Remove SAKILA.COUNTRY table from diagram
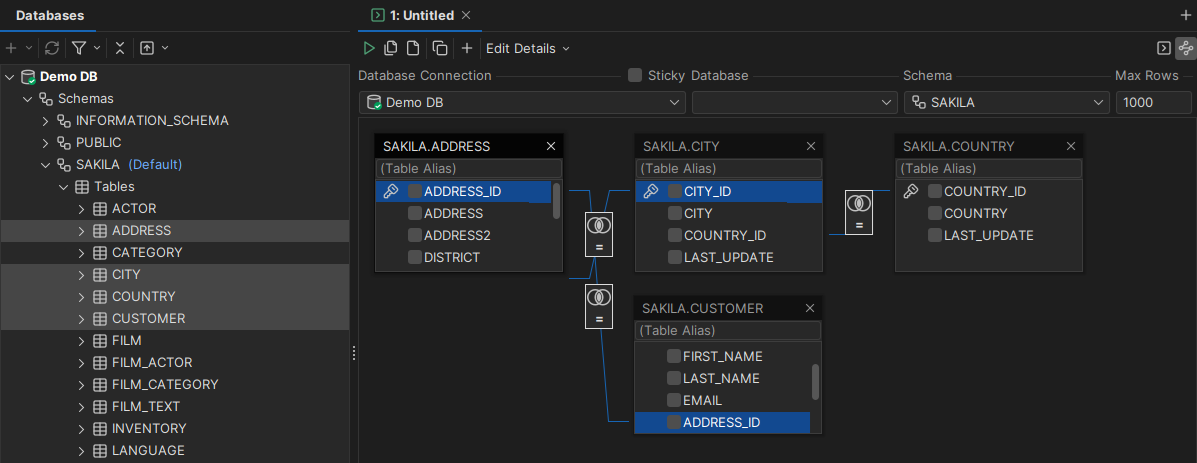Image resolution: width=1197 pixels, height=463 pixels. [1071, 146]
